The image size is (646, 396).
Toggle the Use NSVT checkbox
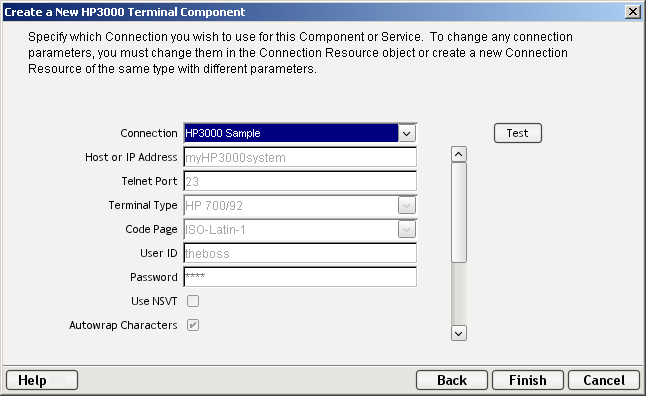click(193, 301)
